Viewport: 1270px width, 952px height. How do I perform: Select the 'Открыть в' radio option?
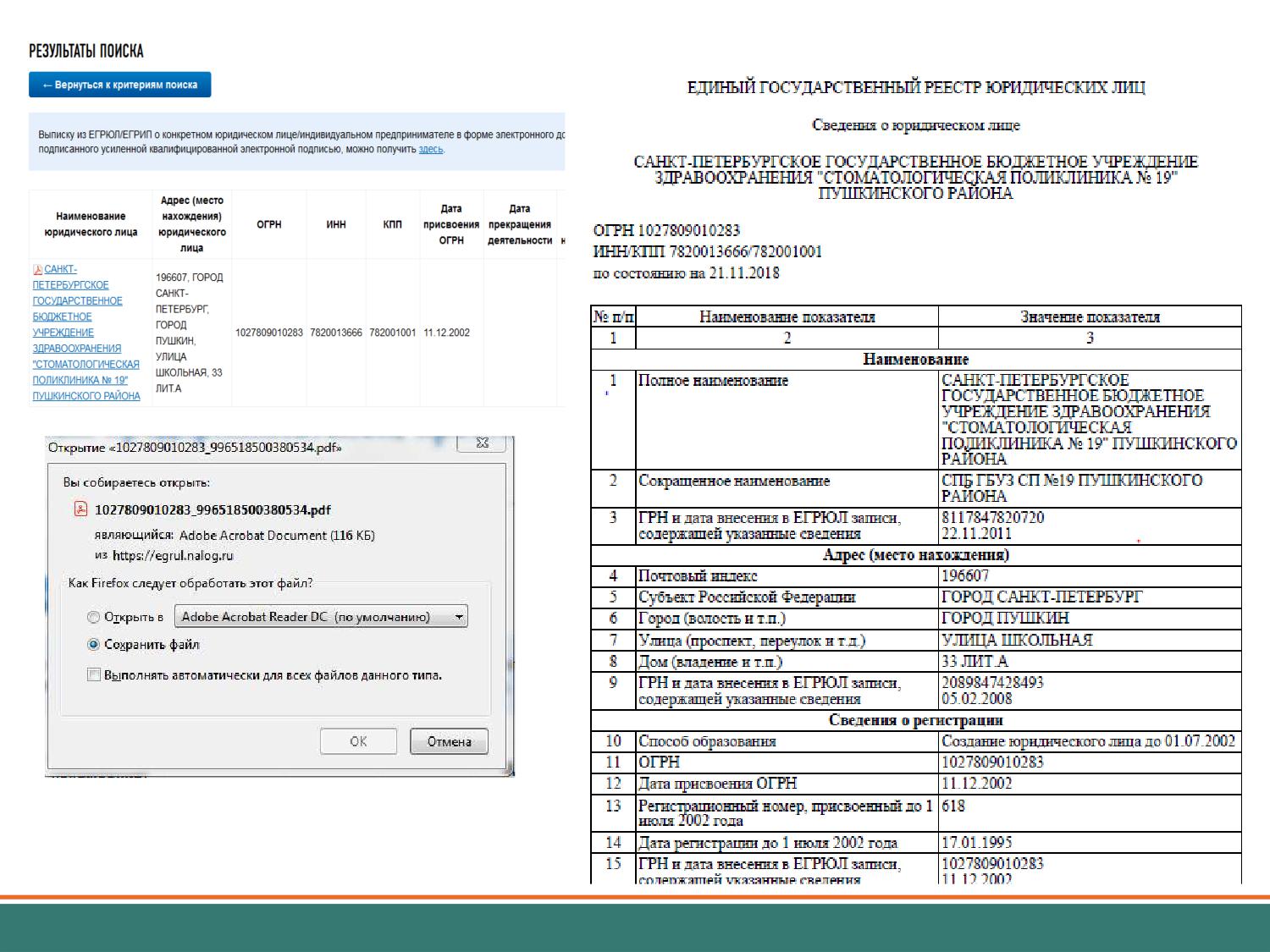[93, 617]
